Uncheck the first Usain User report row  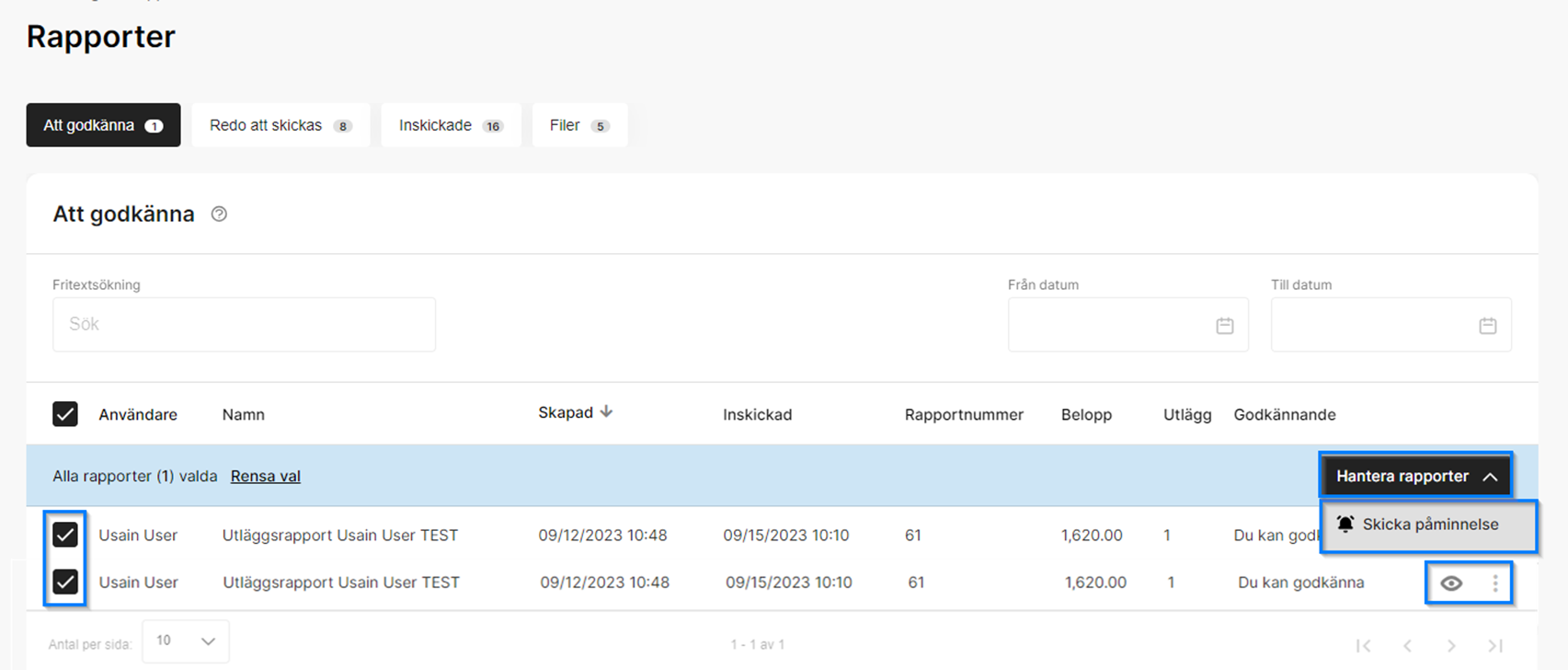click(65, 535)
